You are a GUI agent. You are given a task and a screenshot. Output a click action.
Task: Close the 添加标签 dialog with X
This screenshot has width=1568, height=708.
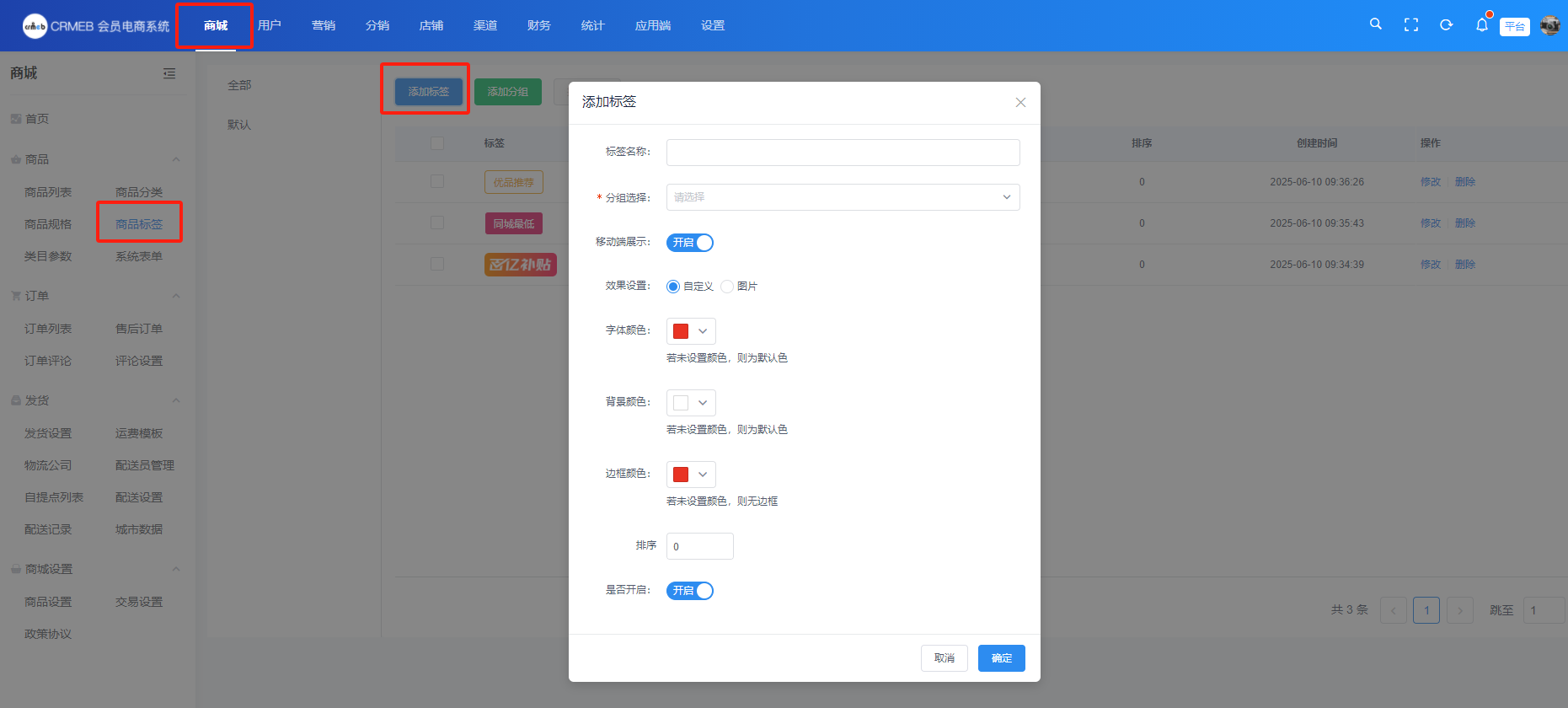click(1020, 102)
